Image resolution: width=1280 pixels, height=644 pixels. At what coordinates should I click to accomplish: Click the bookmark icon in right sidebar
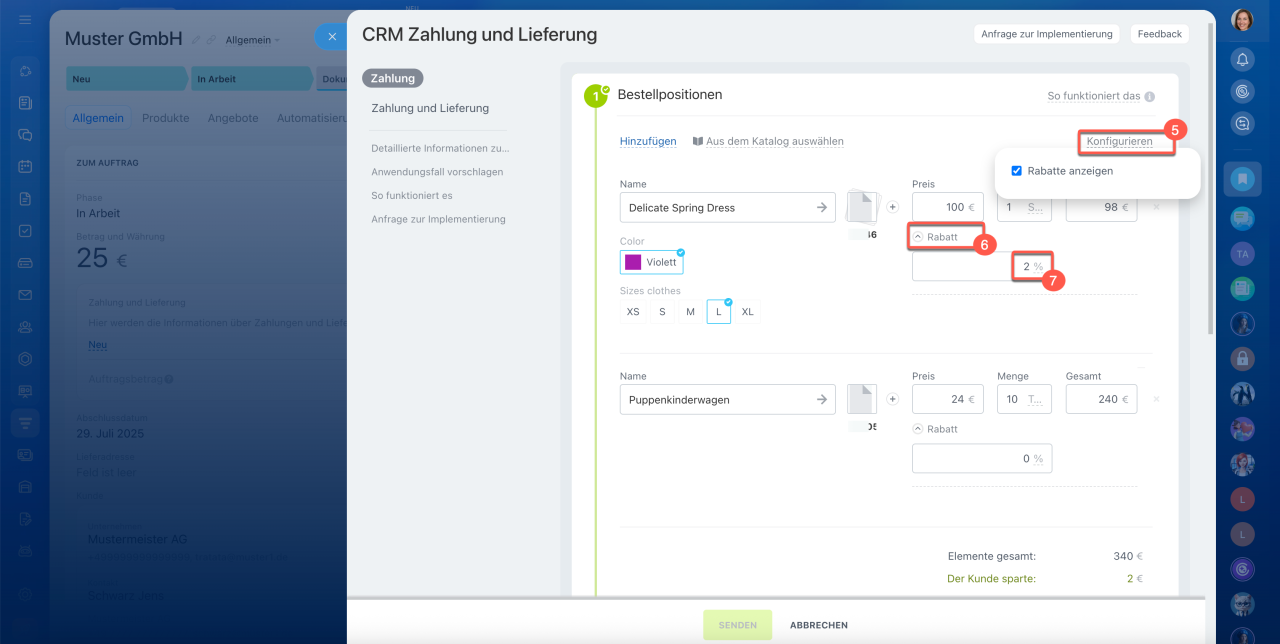click(1242, 180)
